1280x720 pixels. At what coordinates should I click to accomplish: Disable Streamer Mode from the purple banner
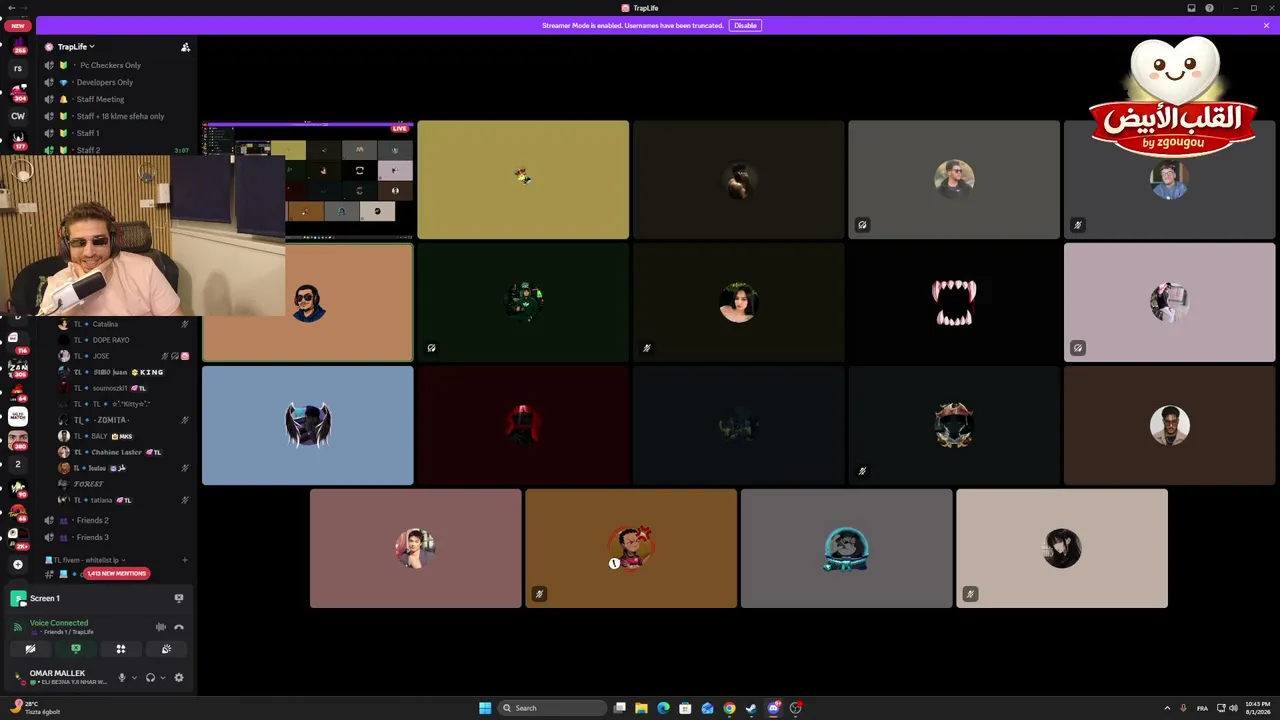coord(745,25)
